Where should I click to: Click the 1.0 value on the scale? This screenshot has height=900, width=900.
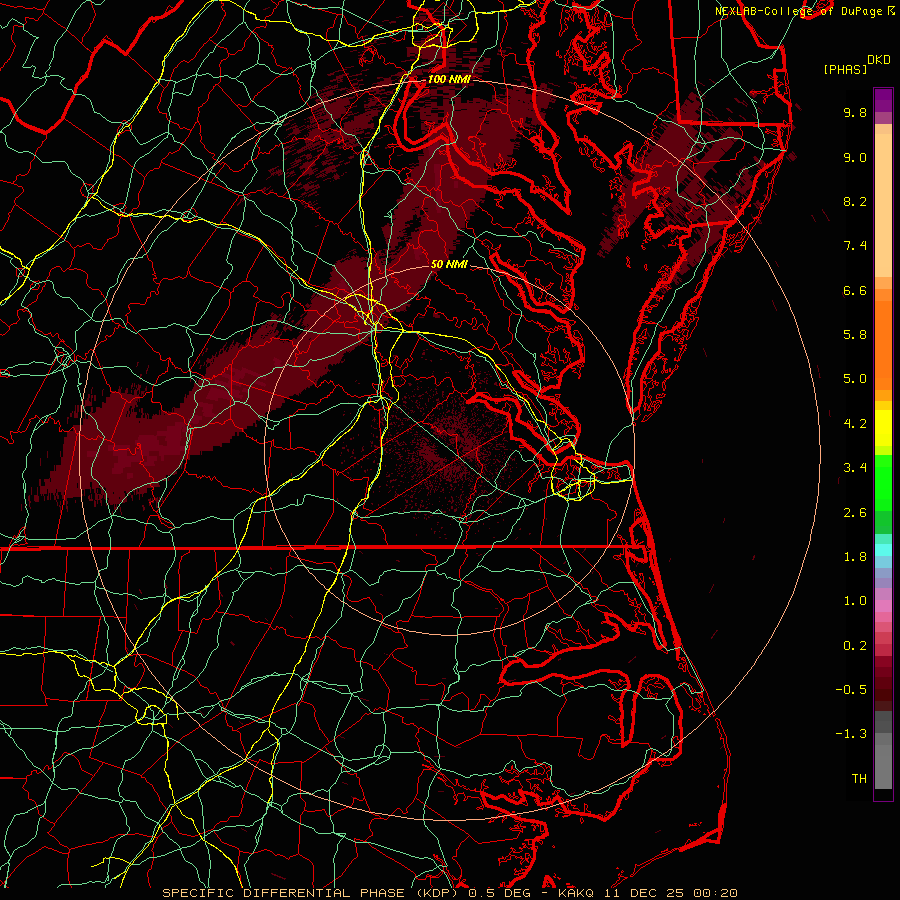pos(855,601)
